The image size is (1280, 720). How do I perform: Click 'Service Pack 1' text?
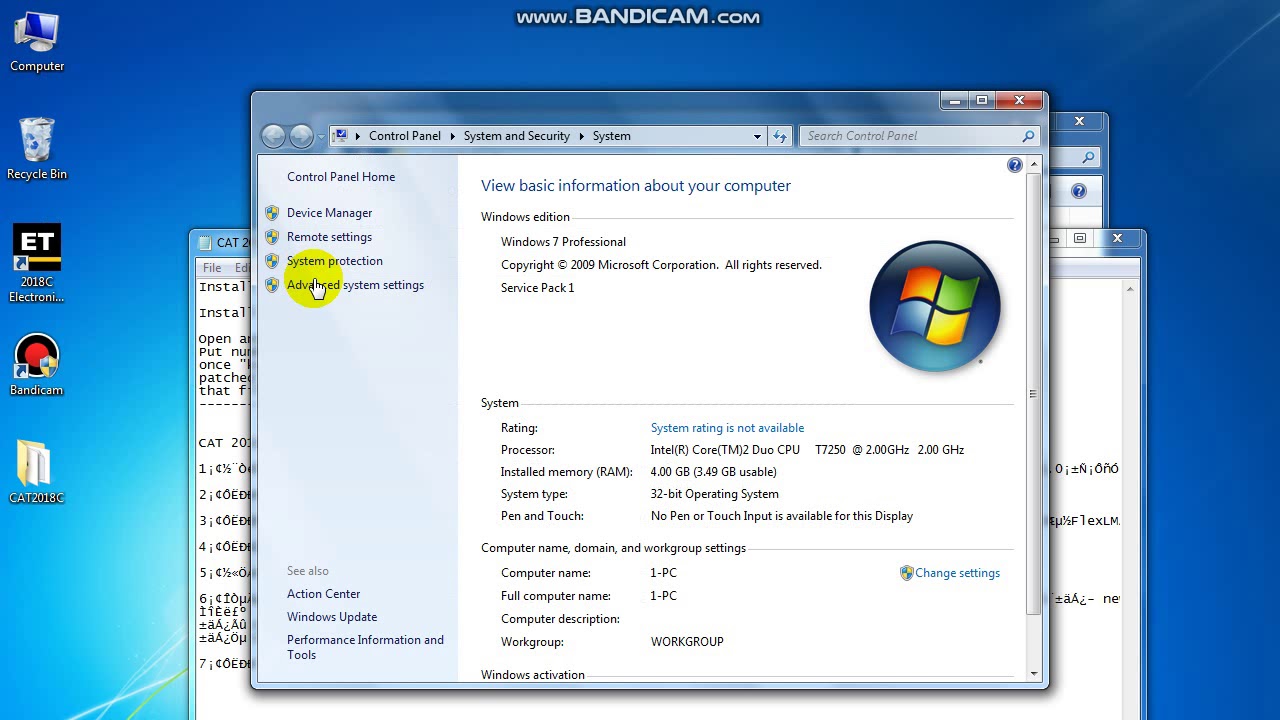coord(537,288)
